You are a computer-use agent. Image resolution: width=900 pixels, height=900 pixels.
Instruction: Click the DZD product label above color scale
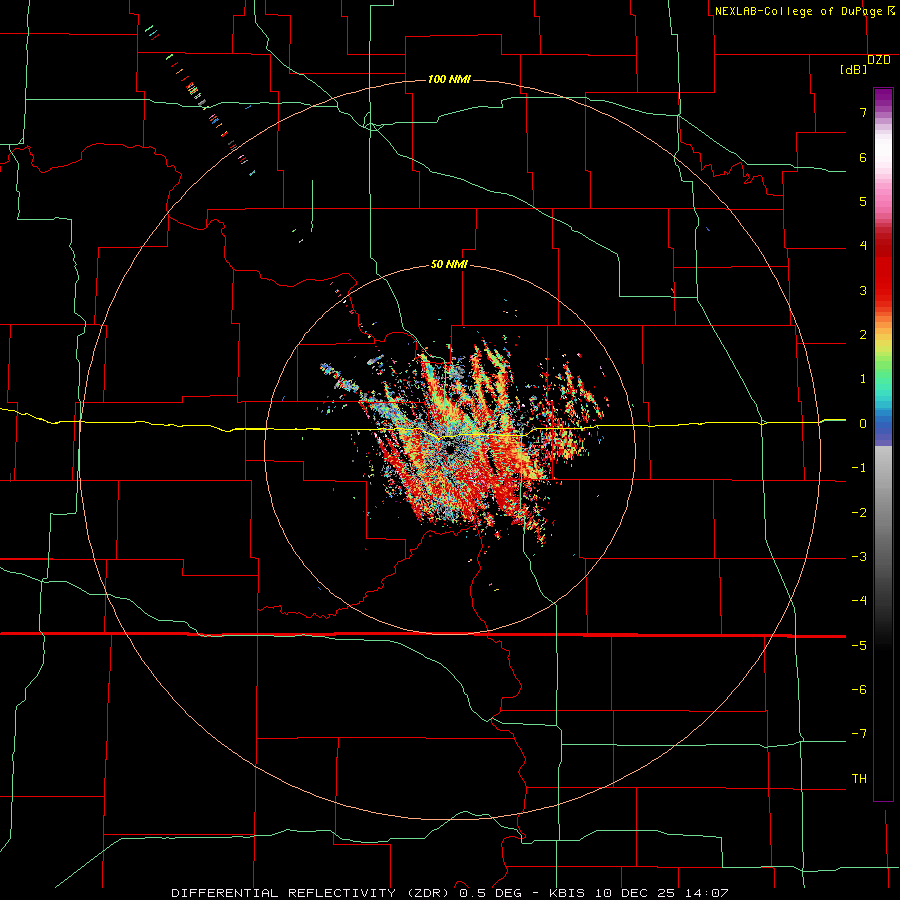tap(879, 60)
